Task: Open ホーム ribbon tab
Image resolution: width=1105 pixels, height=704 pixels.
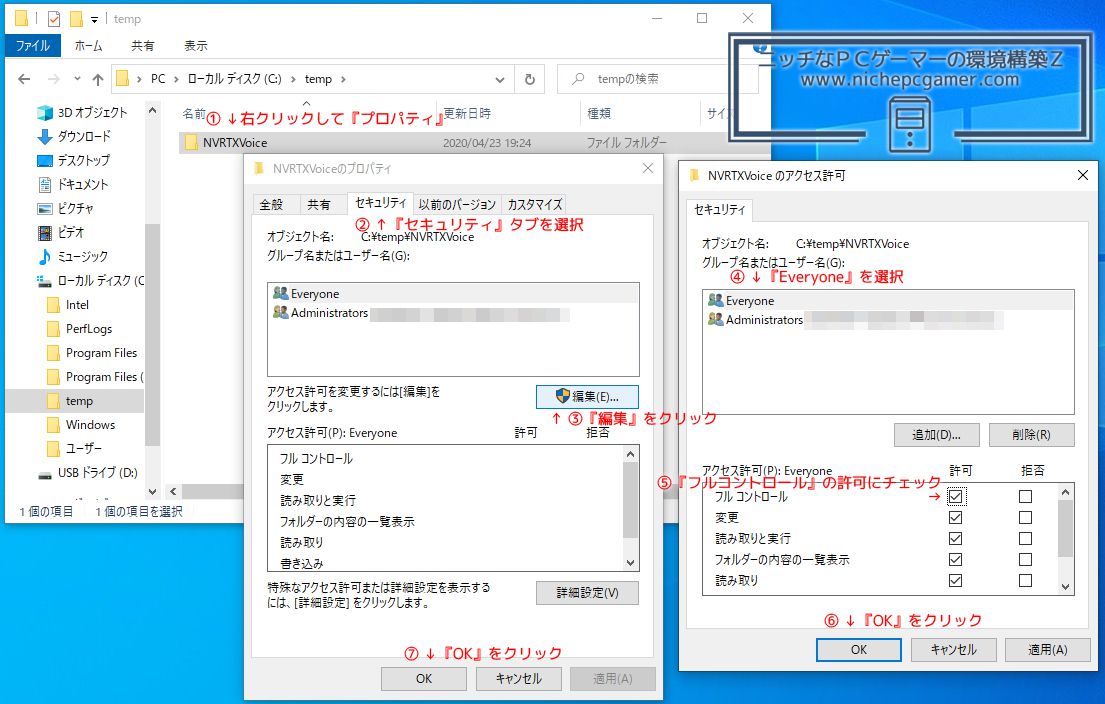Action: (x=88, y=46)
